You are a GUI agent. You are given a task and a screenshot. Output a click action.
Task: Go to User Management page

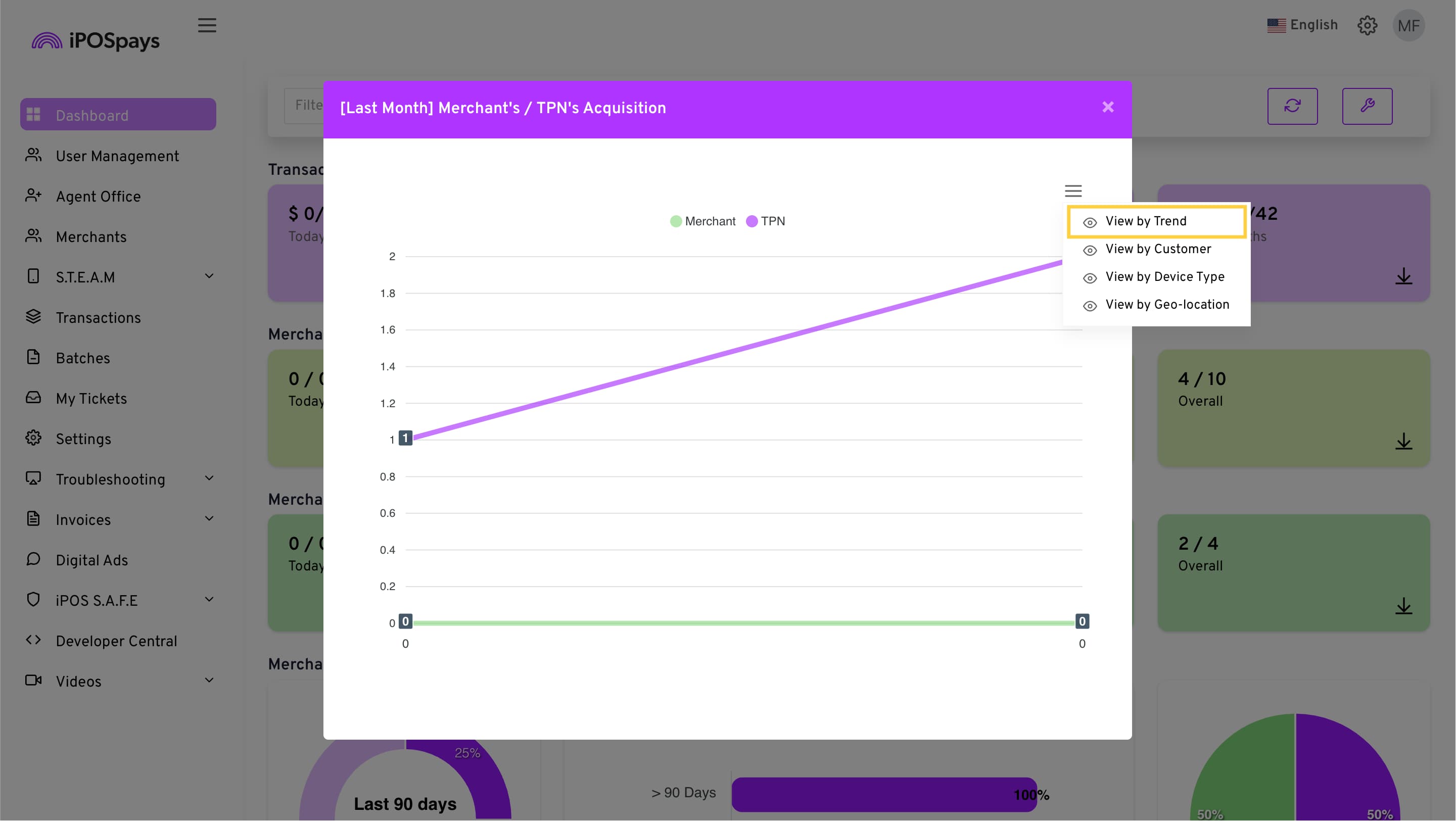coord(118,157)
